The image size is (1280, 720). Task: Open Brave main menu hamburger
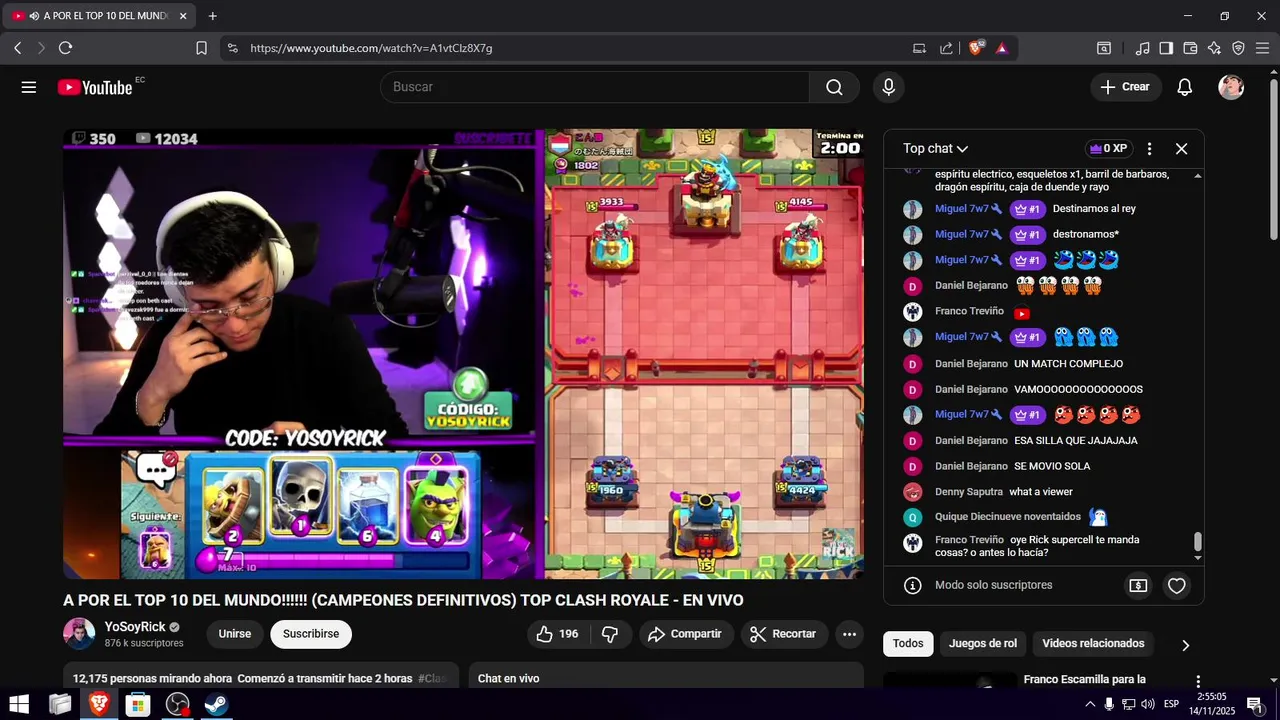(1262, 48)
